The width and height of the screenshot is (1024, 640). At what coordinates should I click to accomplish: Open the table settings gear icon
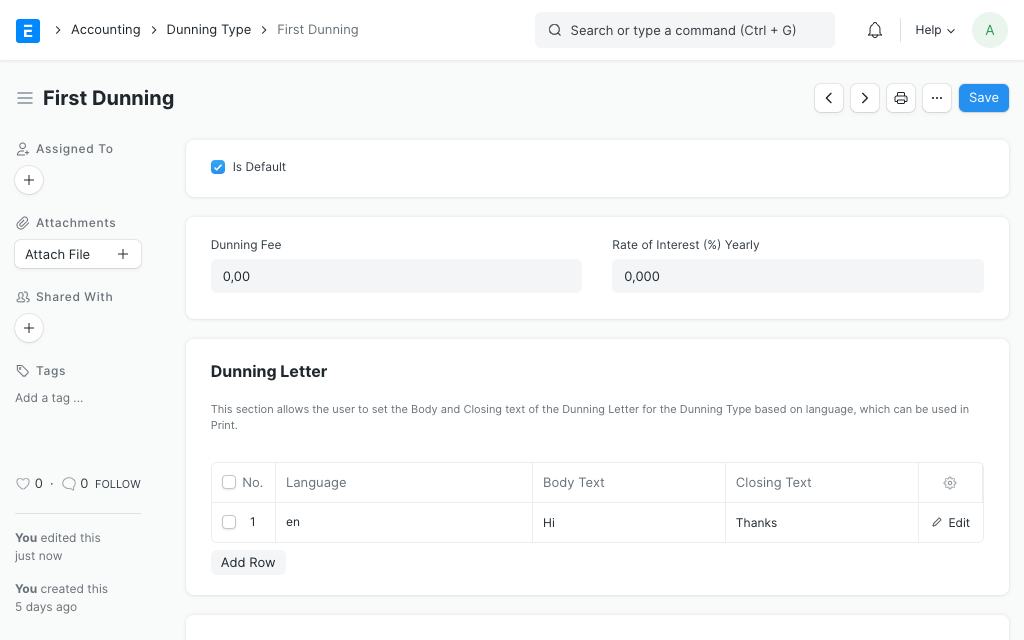tap(949, 482)
